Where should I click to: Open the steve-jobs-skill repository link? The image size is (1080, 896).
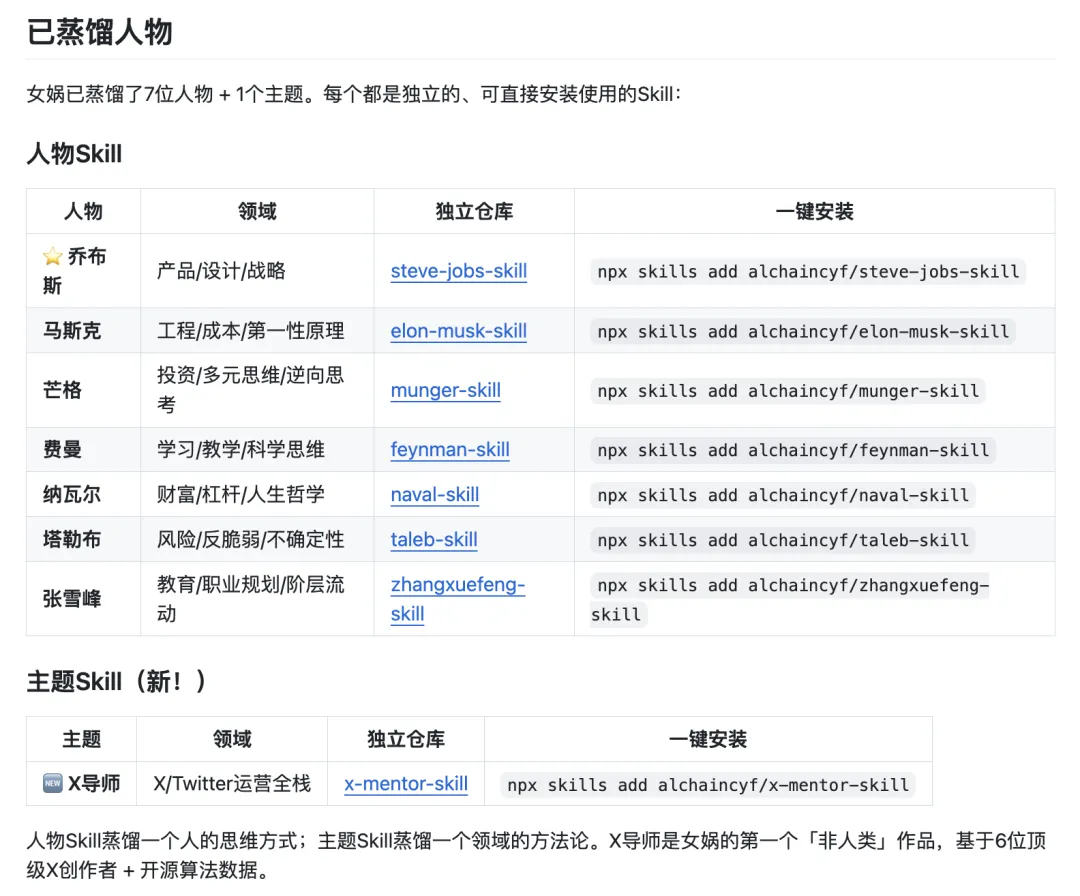(x=458, y=270)
